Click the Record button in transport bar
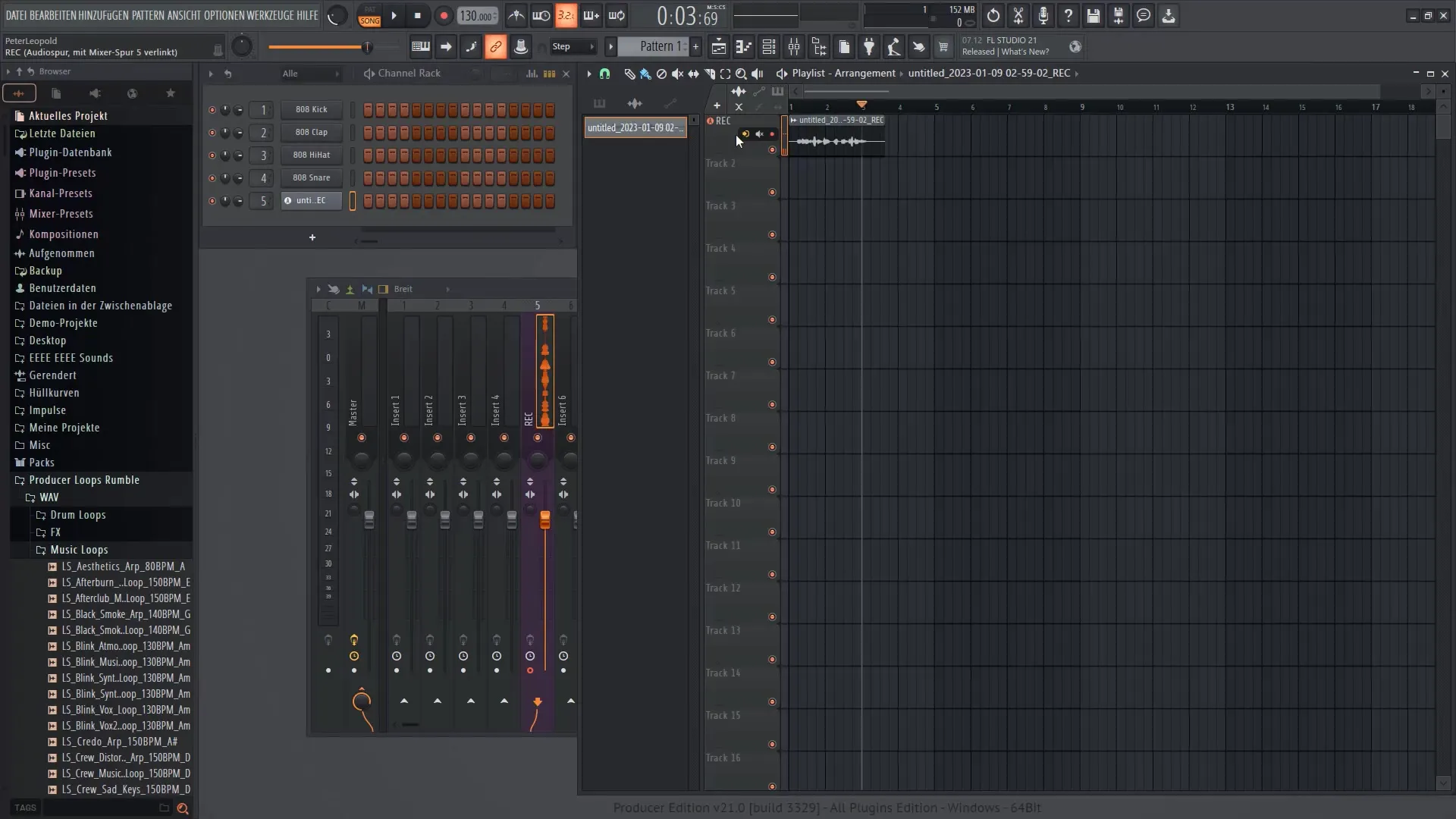The image size is (1456, 819). pos(443,15)
